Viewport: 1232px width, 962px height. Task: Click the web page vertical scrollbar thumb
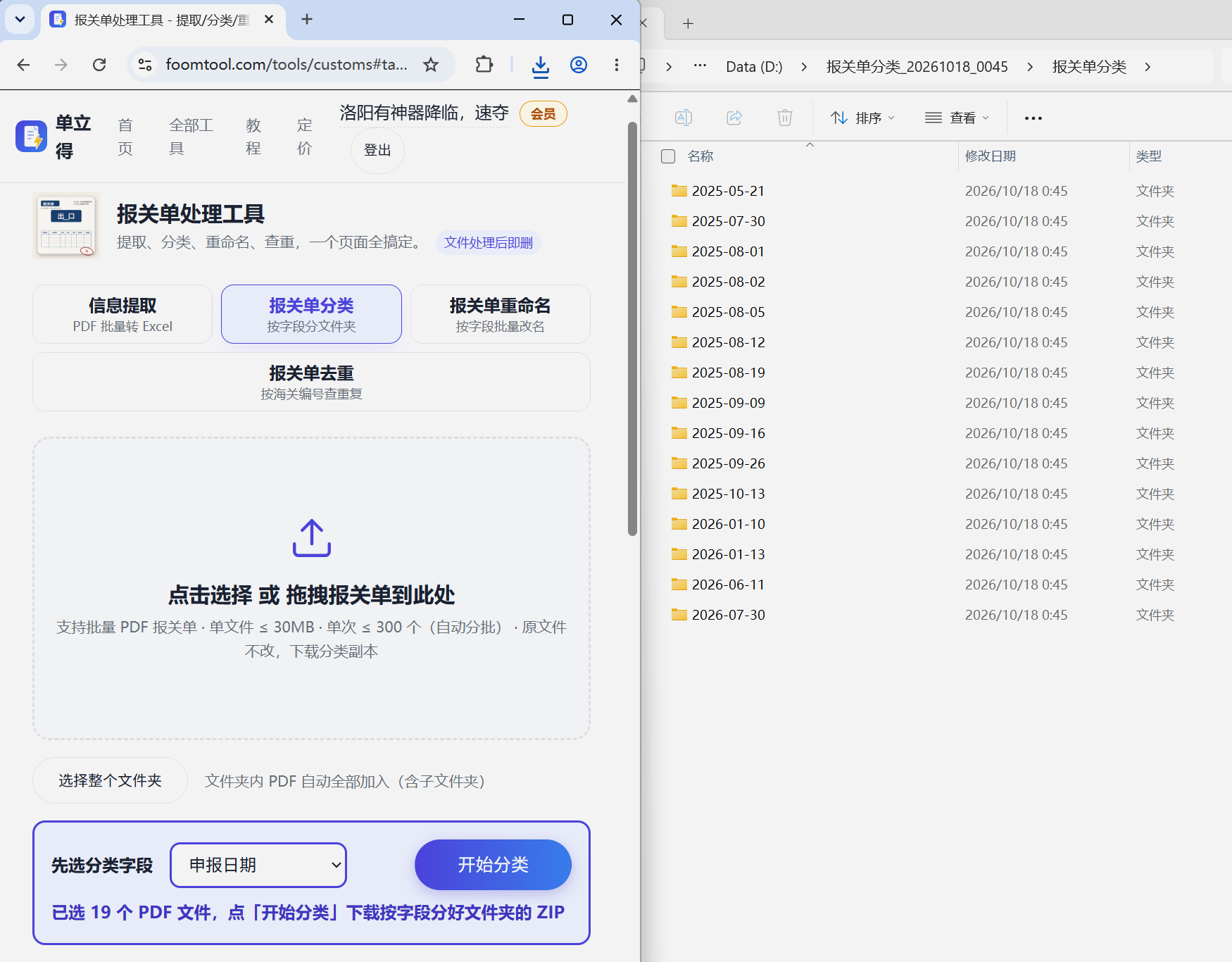pos(632,329)
